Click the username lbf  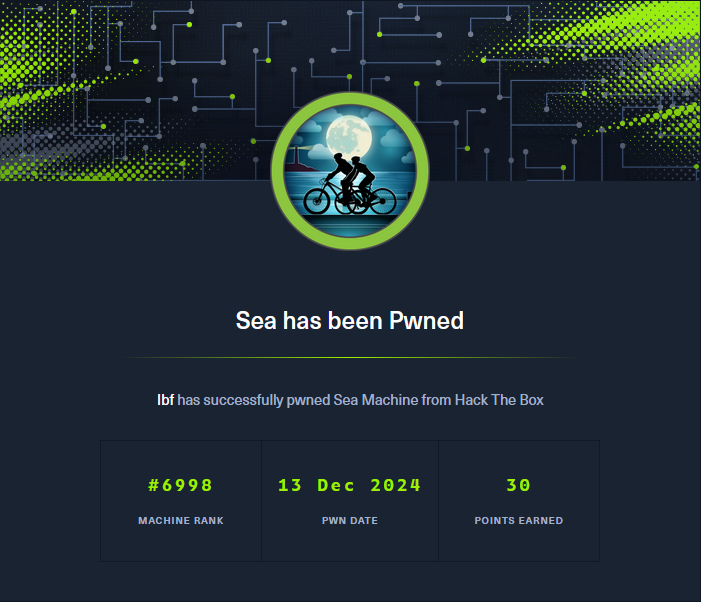165,400
